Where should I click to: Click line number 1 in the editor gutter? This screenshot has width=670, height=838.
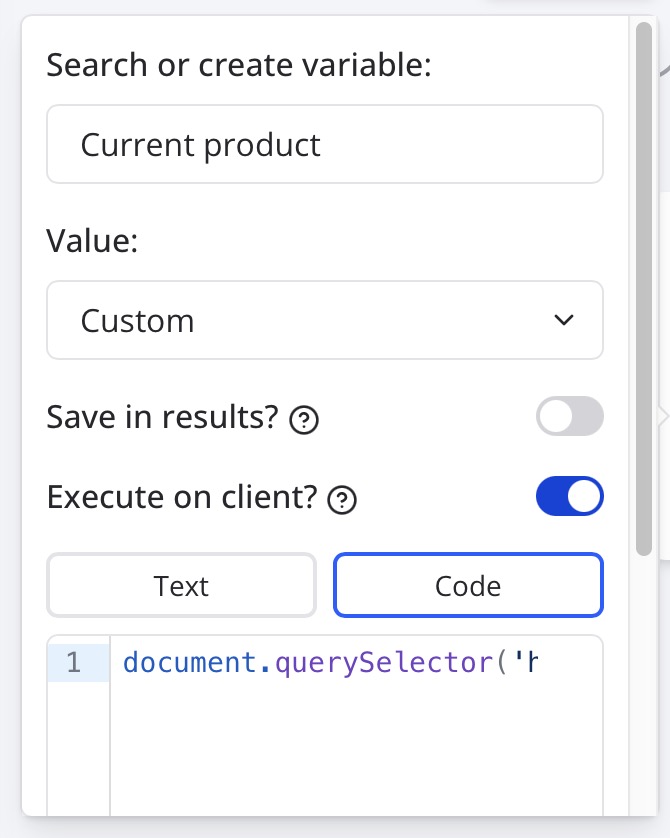pyautogui.click(x=73, y=662)
